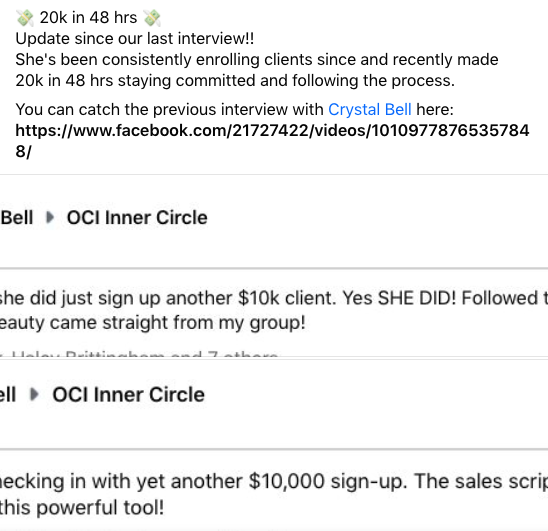548x531 pixels.
Task: Click the arrow icon in the lower post header
Action: point(34,395)
